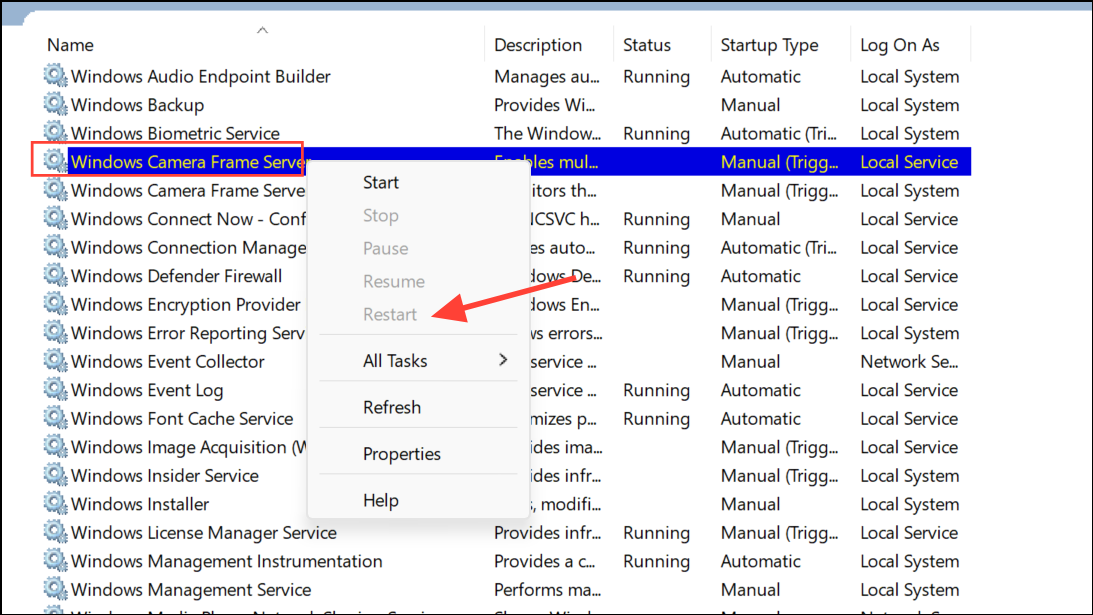Image resolution: width=1093 pixels, height=615 pixels.
Task: Select the Windows Error Reporting Service row
Action: tap(188, 333)
